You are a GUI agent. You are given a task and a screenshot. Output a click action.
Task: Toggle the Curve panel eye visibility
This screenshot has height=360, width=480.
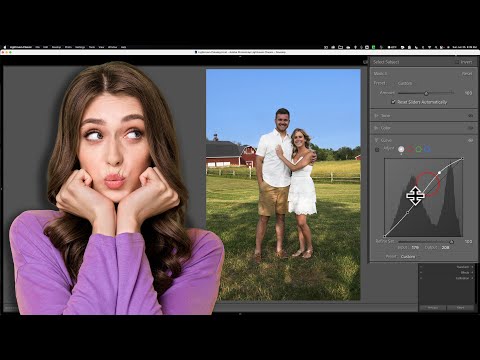(x=470, y=141)
